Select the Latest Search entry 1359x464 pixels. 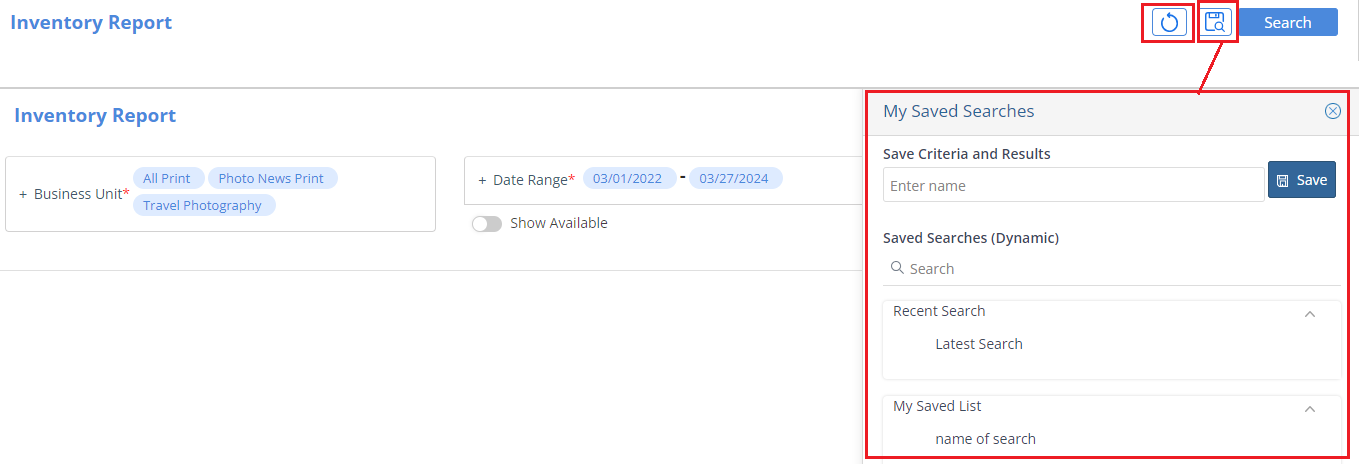click(x=979, y=344)
